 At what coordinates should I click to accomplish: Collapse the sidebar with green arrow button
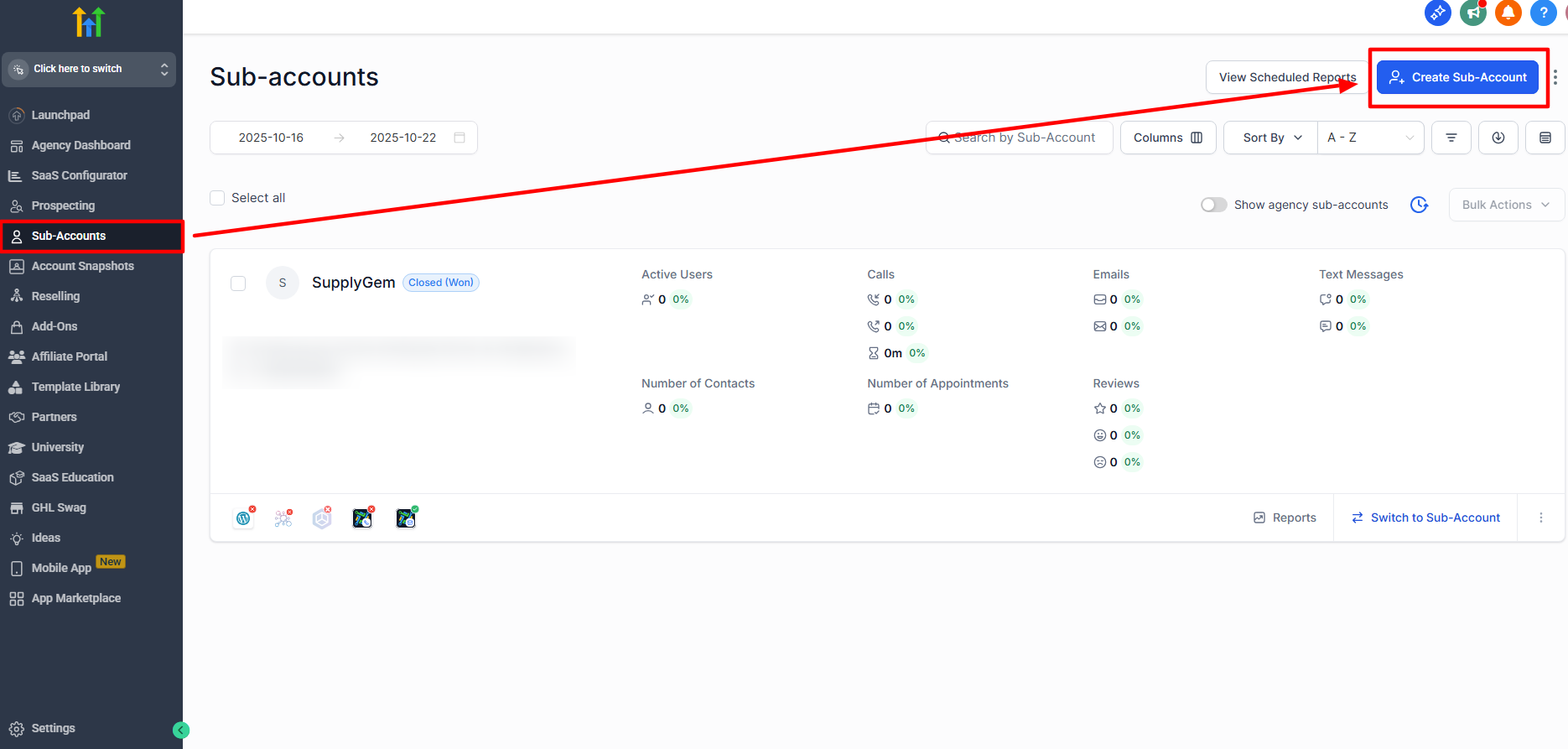pos(181,730)
